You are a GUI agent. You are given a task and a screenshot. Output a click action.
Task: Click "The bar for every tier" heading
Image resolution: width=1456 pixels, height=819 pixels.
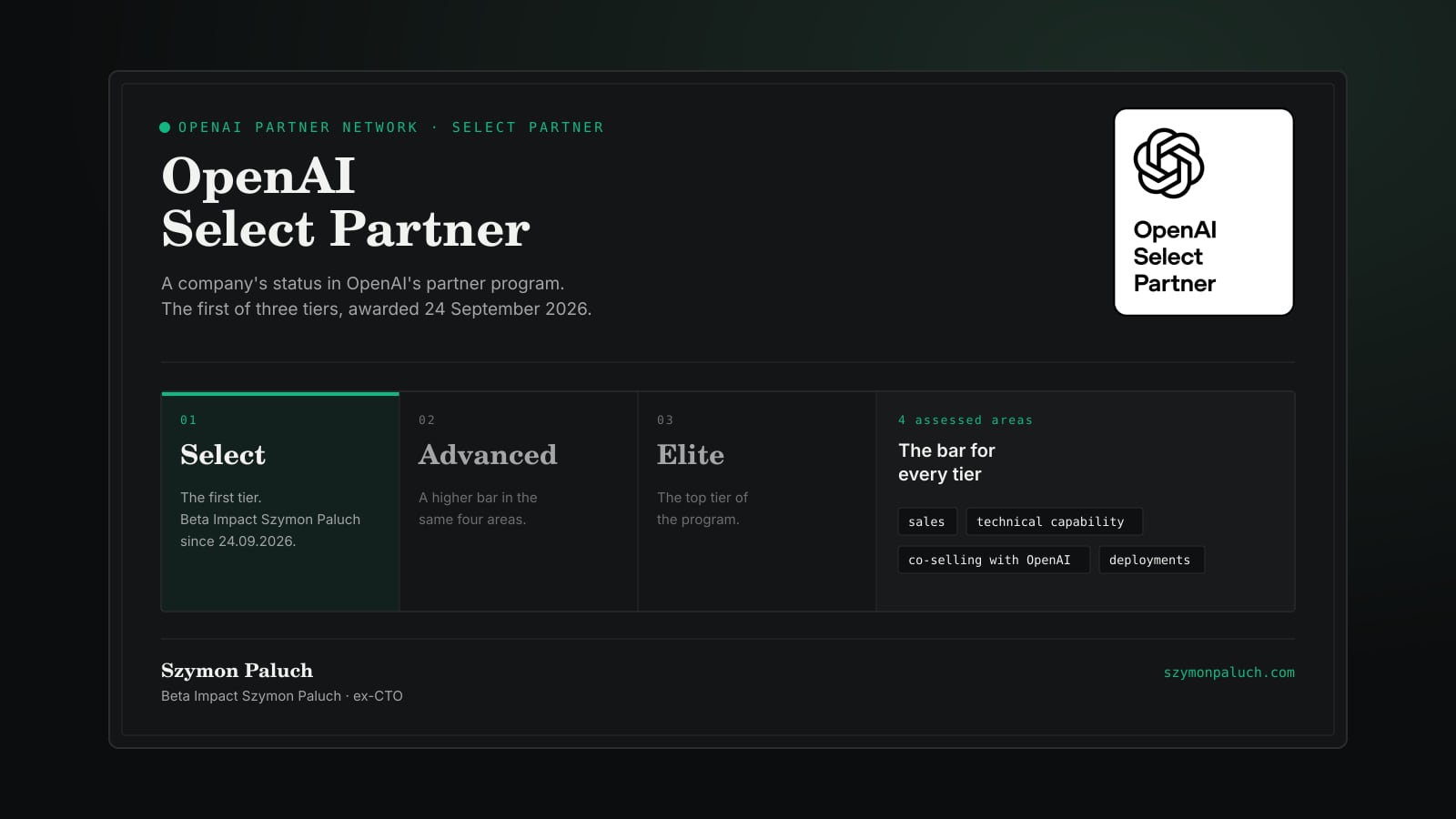click(x=946, y=462)
